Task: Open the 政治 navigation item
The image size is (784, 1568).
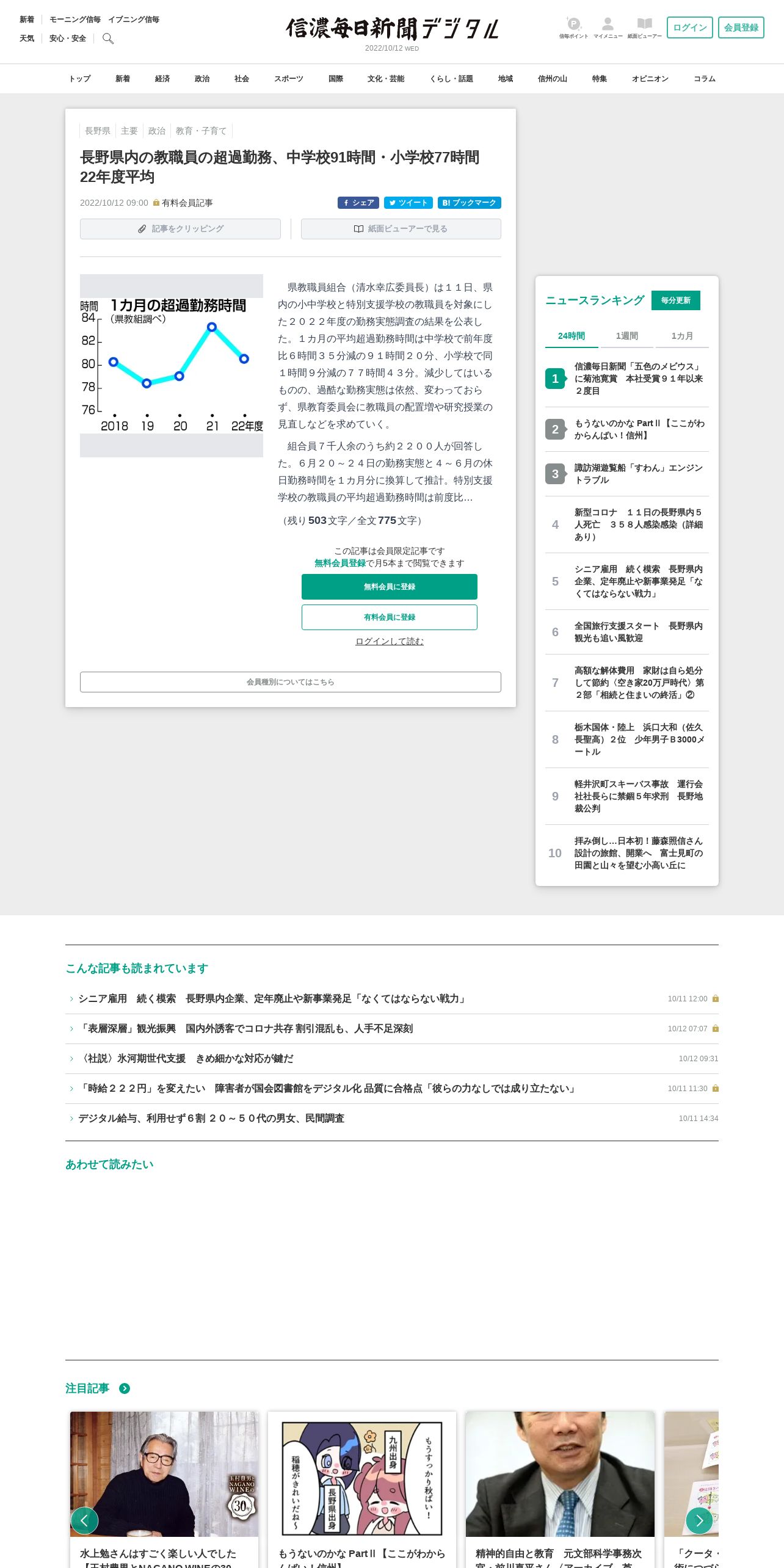Action: pos(202,79)
